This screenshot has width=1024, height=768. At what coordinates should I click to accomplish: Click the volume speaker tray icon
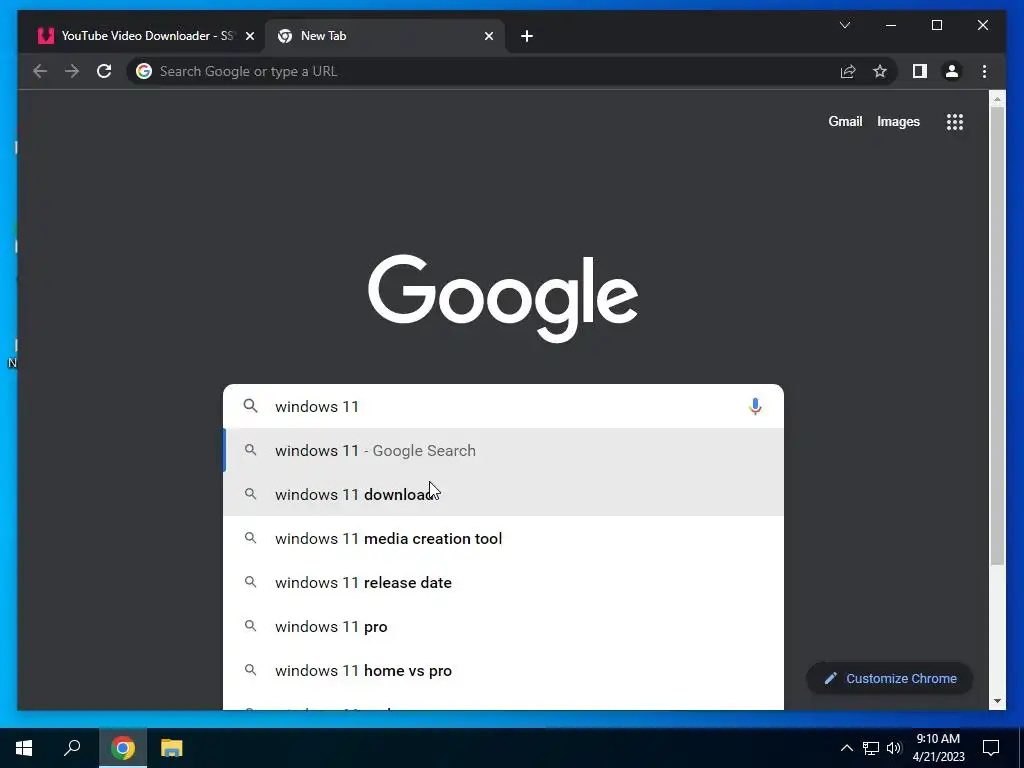click(x=894, y=748)
